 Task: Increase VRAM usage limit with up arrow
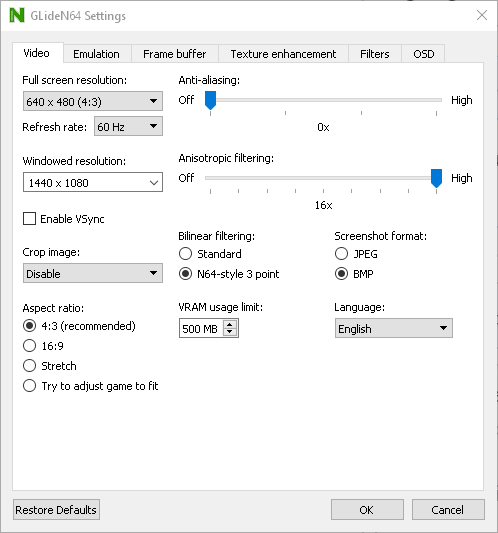[230, 324]
